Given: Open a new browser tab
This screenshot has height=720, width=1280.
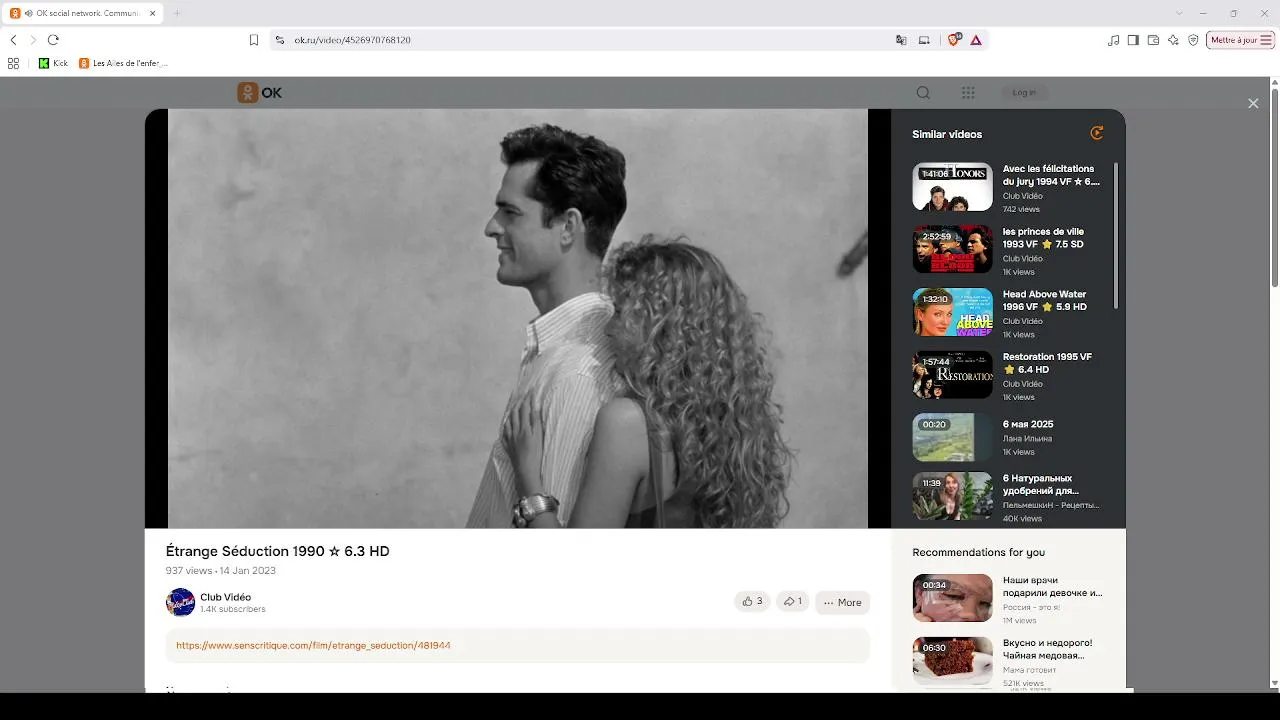Looking at the screenshot, I should click(177, 13).
